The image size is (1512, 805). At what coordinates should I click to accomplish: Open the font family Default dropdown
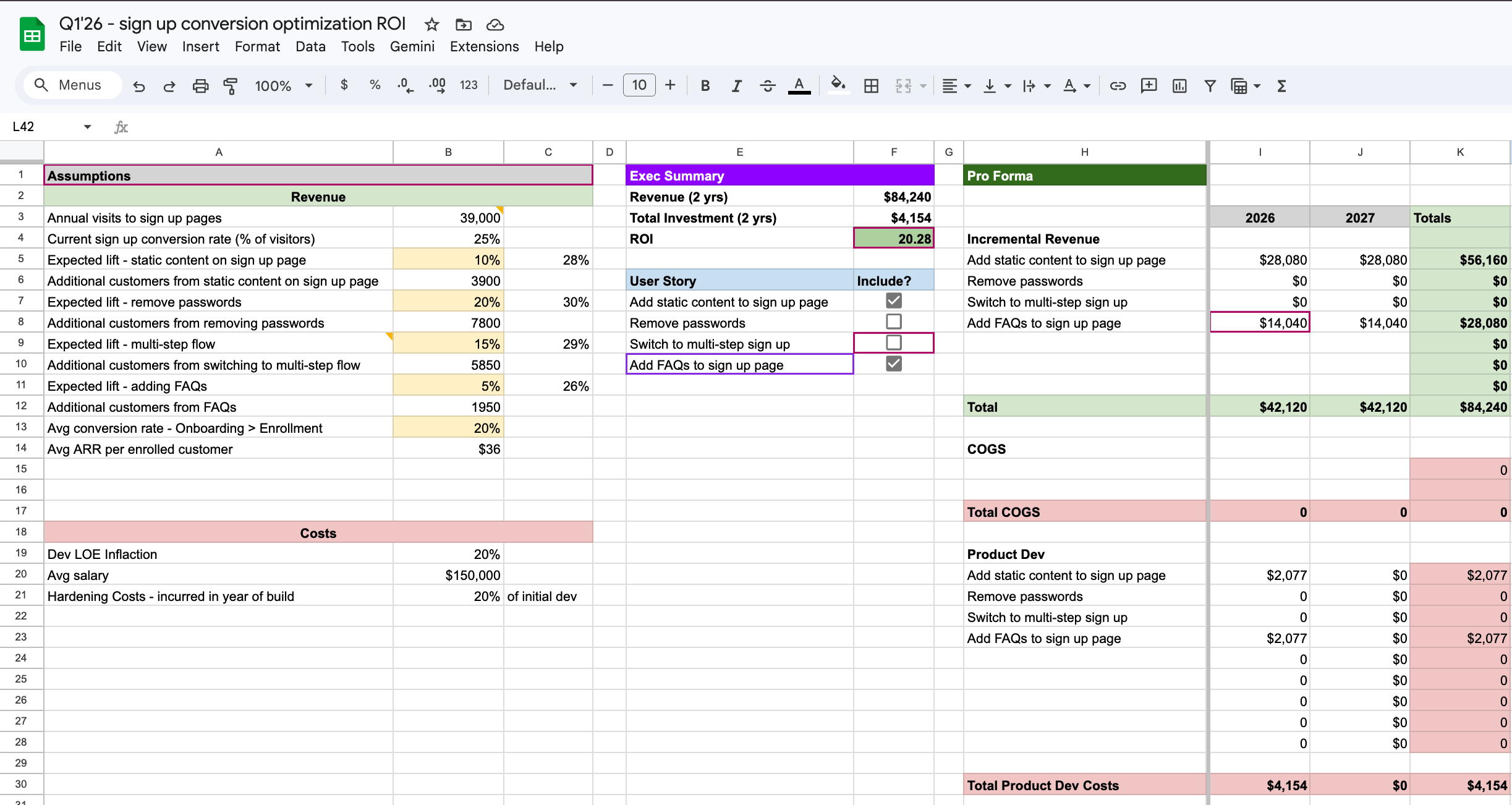coord(540,85)
